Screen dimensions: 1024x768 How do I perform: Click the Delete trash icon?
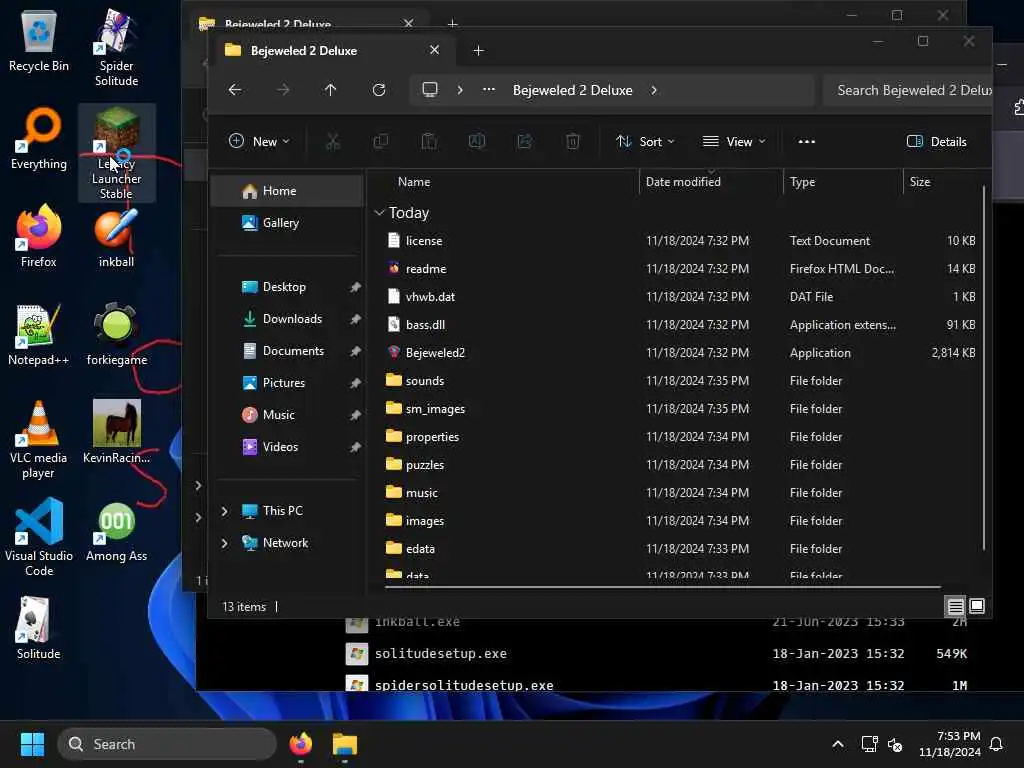(573, 141)
